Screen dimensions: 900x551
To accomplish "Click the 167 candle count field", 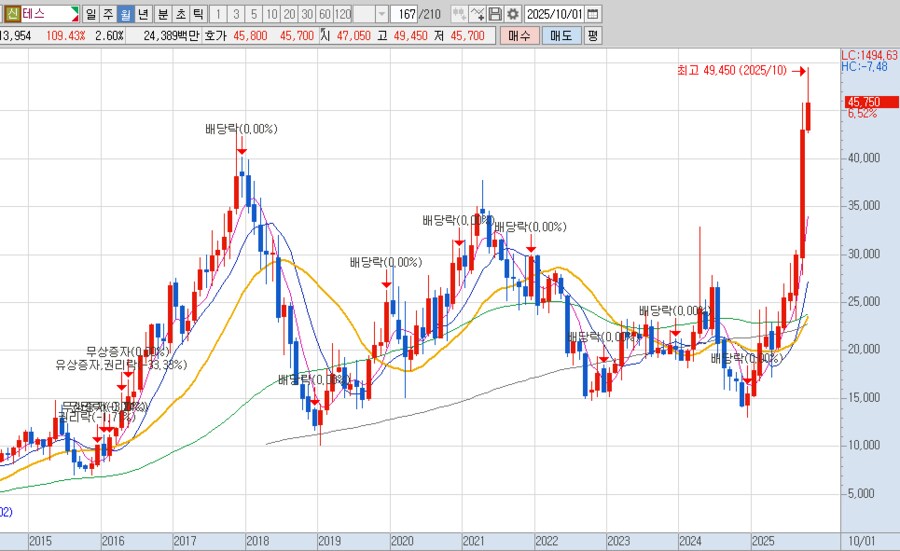I will 405,14.
